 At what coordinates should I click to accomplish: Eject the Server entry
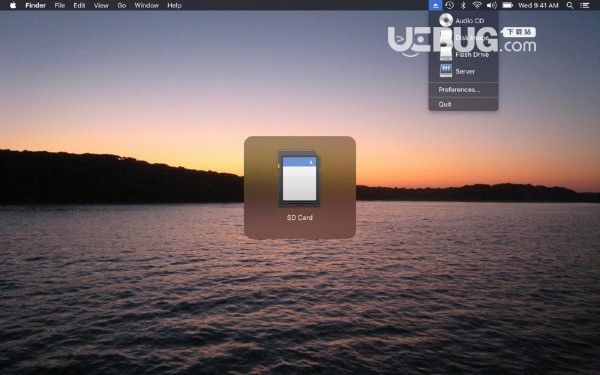point(463,71)
